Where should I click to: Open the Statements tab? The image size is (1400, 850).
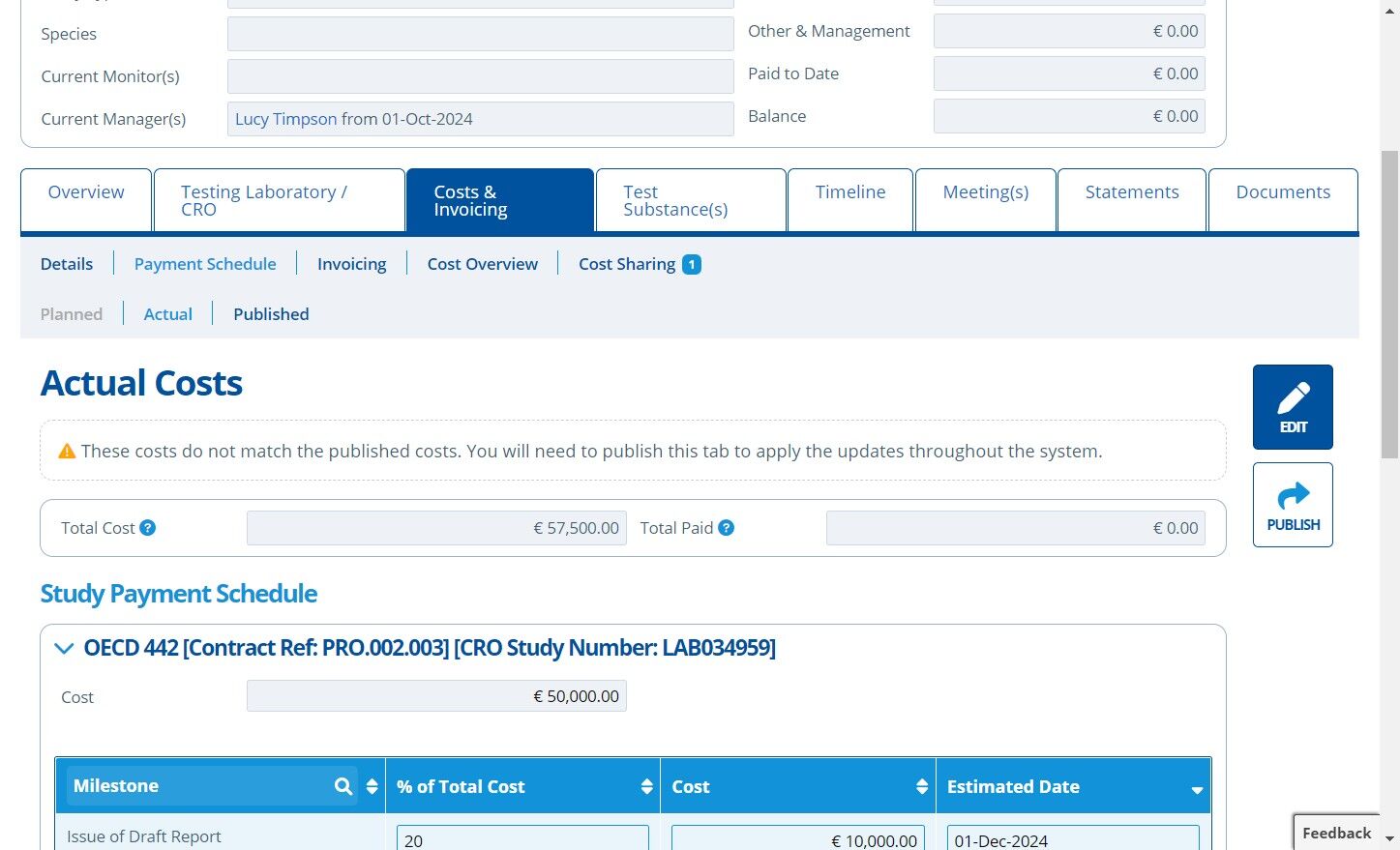[x=1132, y=200]
